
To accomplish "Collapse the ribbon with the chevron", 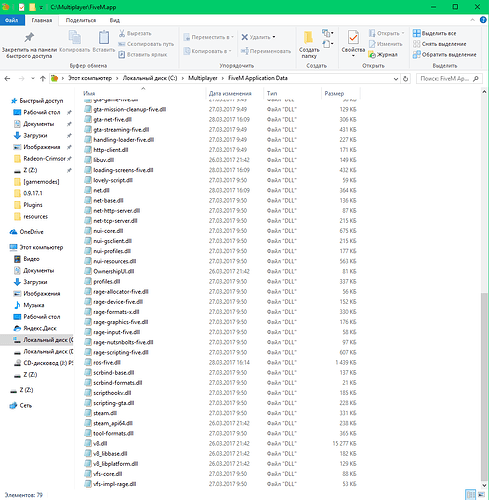I will [472, 20].
